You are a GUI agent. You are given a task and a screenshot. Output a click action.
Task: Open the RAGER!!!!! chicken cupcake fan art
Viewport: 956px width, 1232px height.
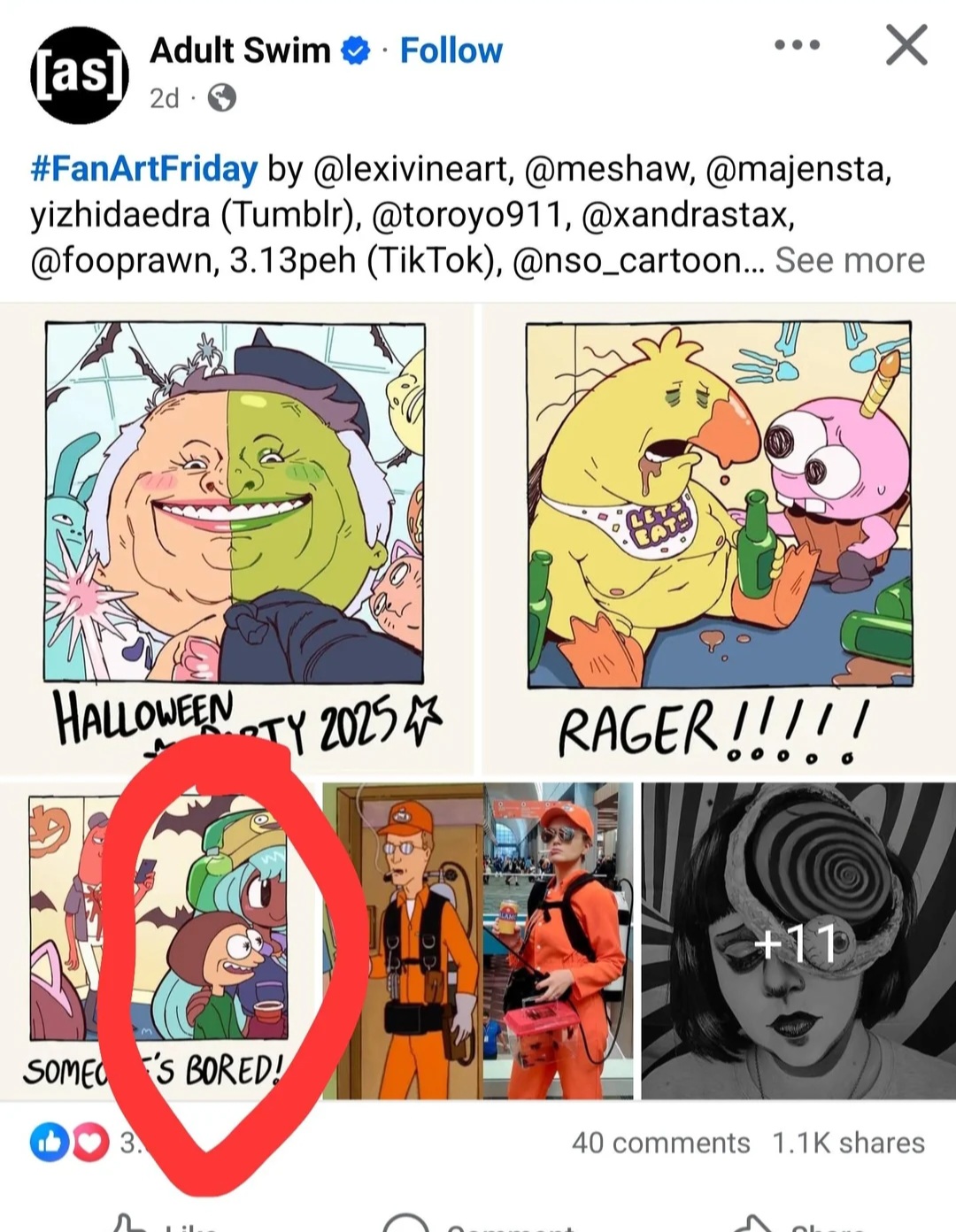tap(719, 538)
